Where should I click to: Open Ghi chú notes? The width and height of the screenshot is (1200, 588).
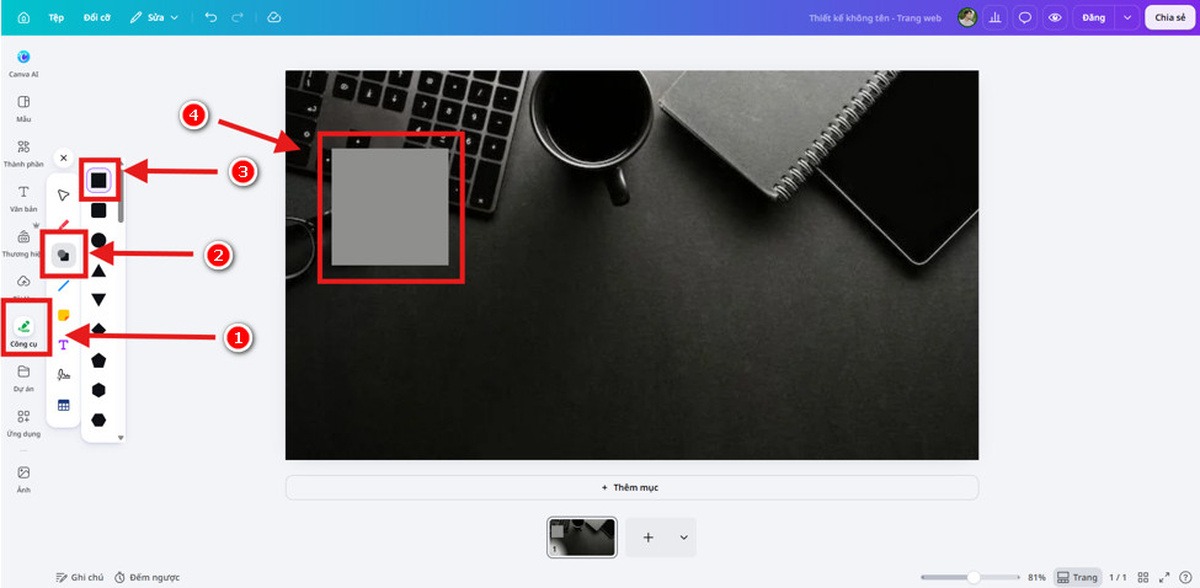click(80, 577)
